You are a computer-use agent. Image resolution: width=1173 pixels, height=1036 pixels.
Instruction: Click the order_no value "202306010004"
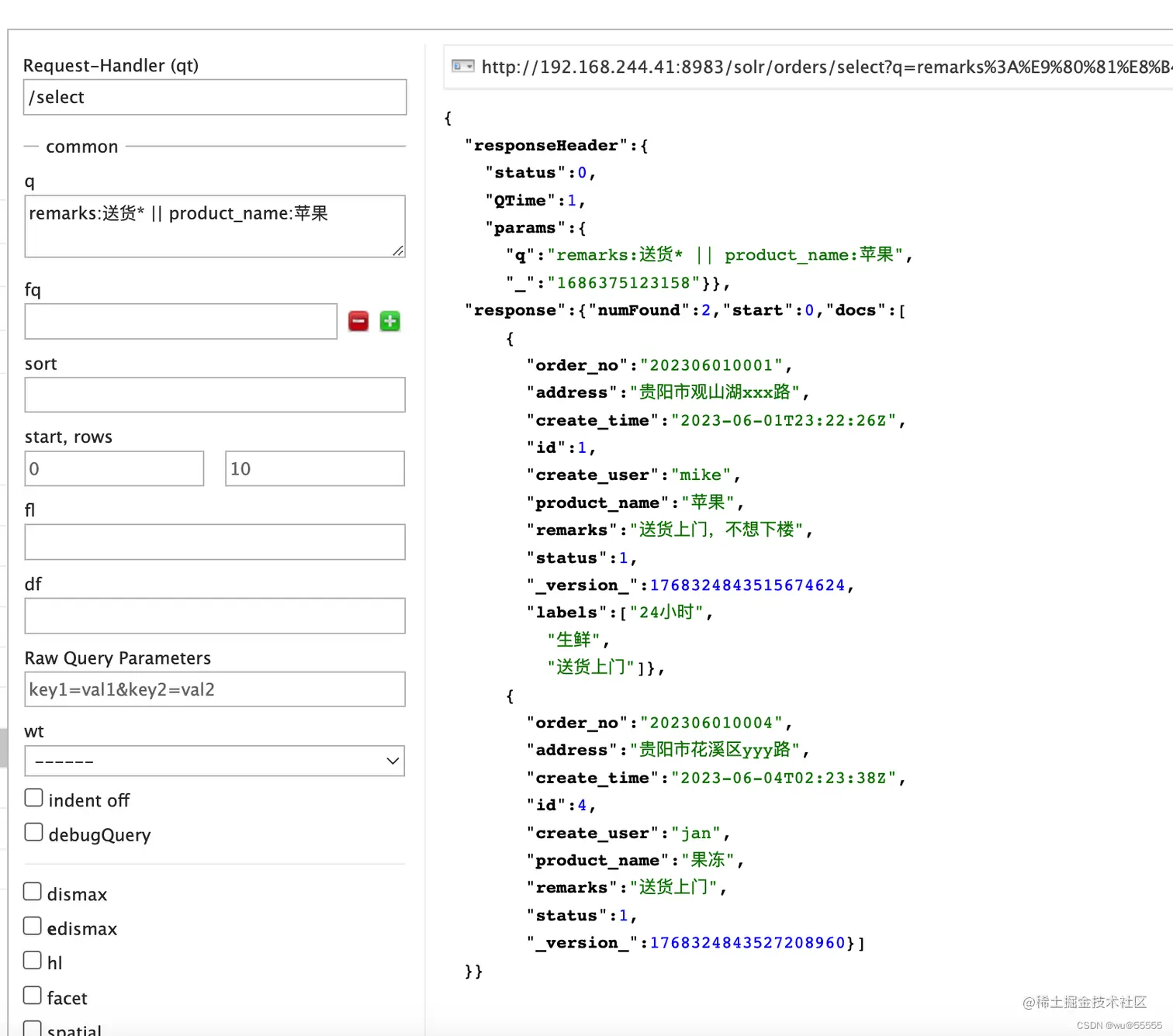point(711,723)
